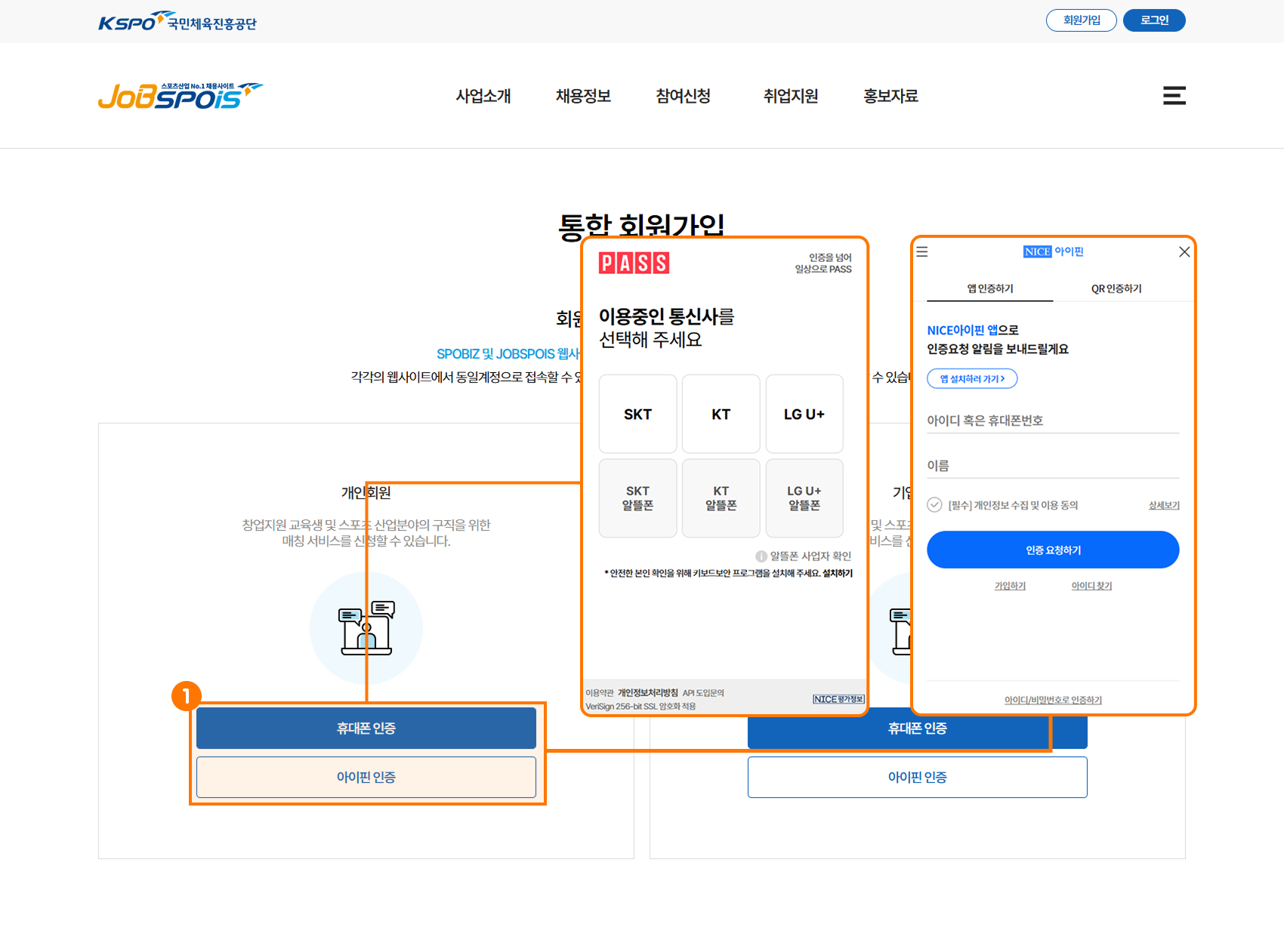The width and height of the screenshot is (1284, 952).
Task: Select LG U+ 알뜰폰 carrier option
Action: click(x=804, y=498)
